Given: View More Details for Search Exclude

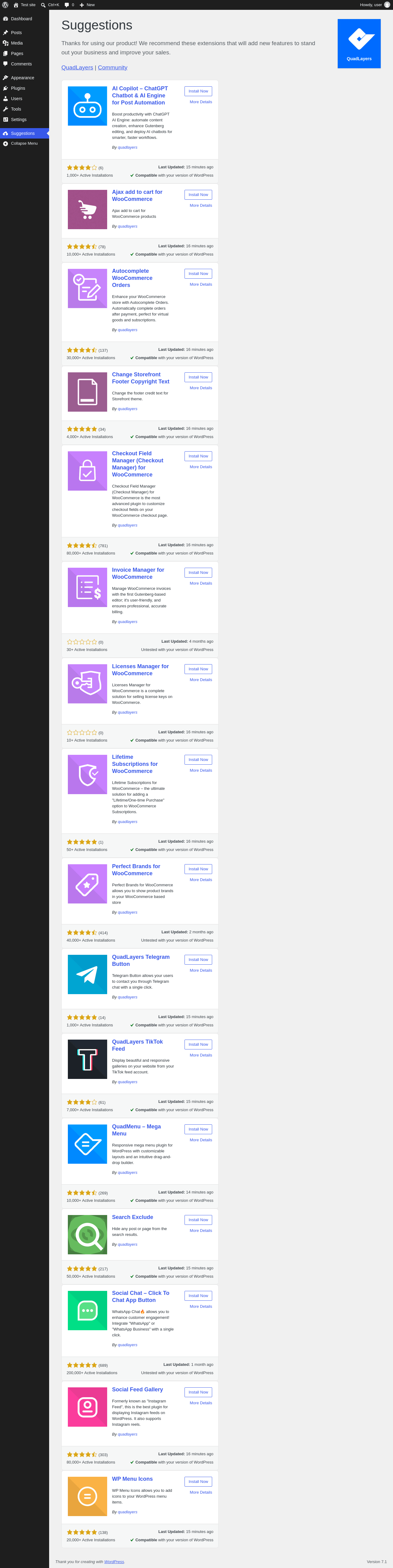Looking at the screenshot, I should [201, 1231].
